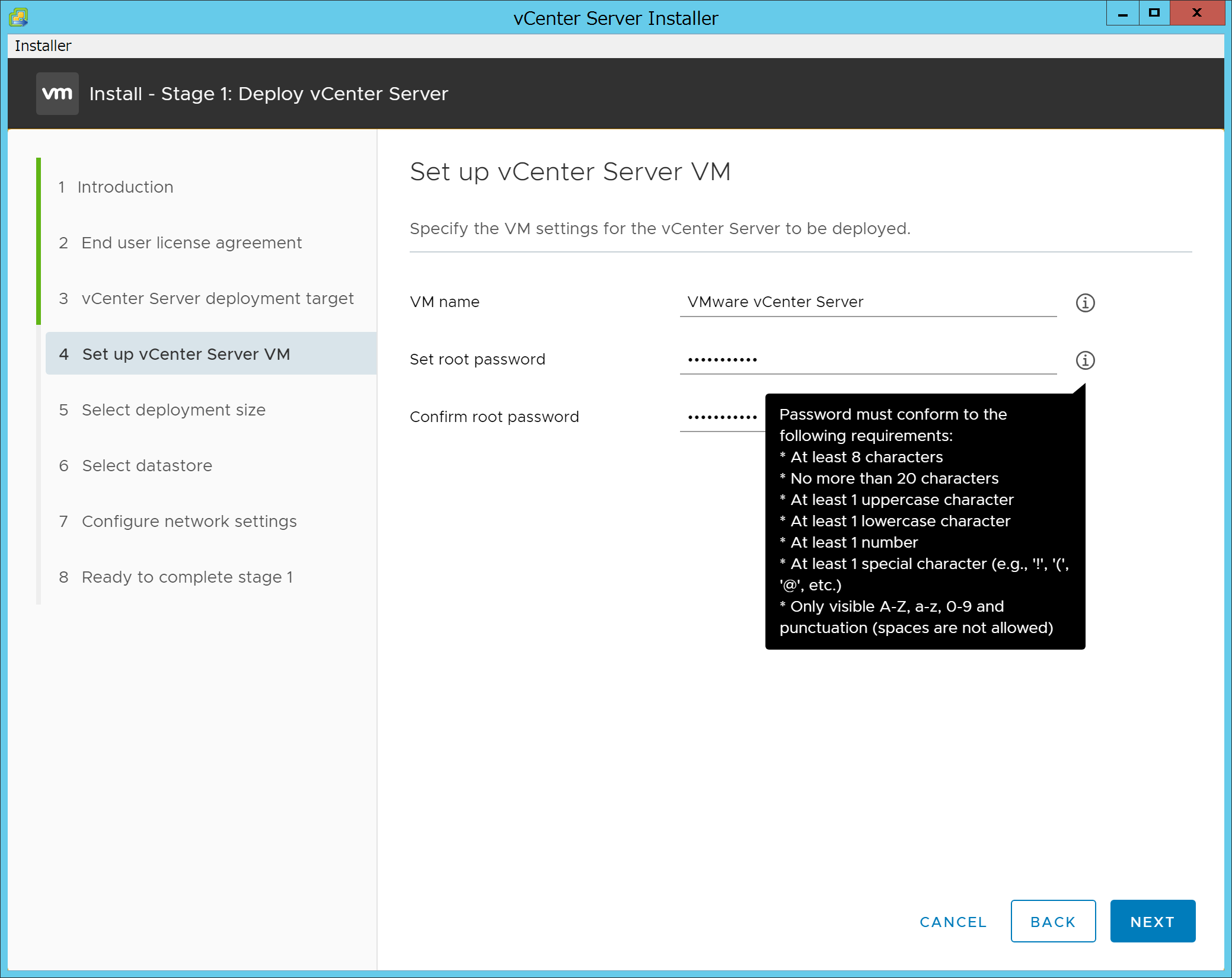Click 'At least 1 number' tooltip line

(848, 542)
